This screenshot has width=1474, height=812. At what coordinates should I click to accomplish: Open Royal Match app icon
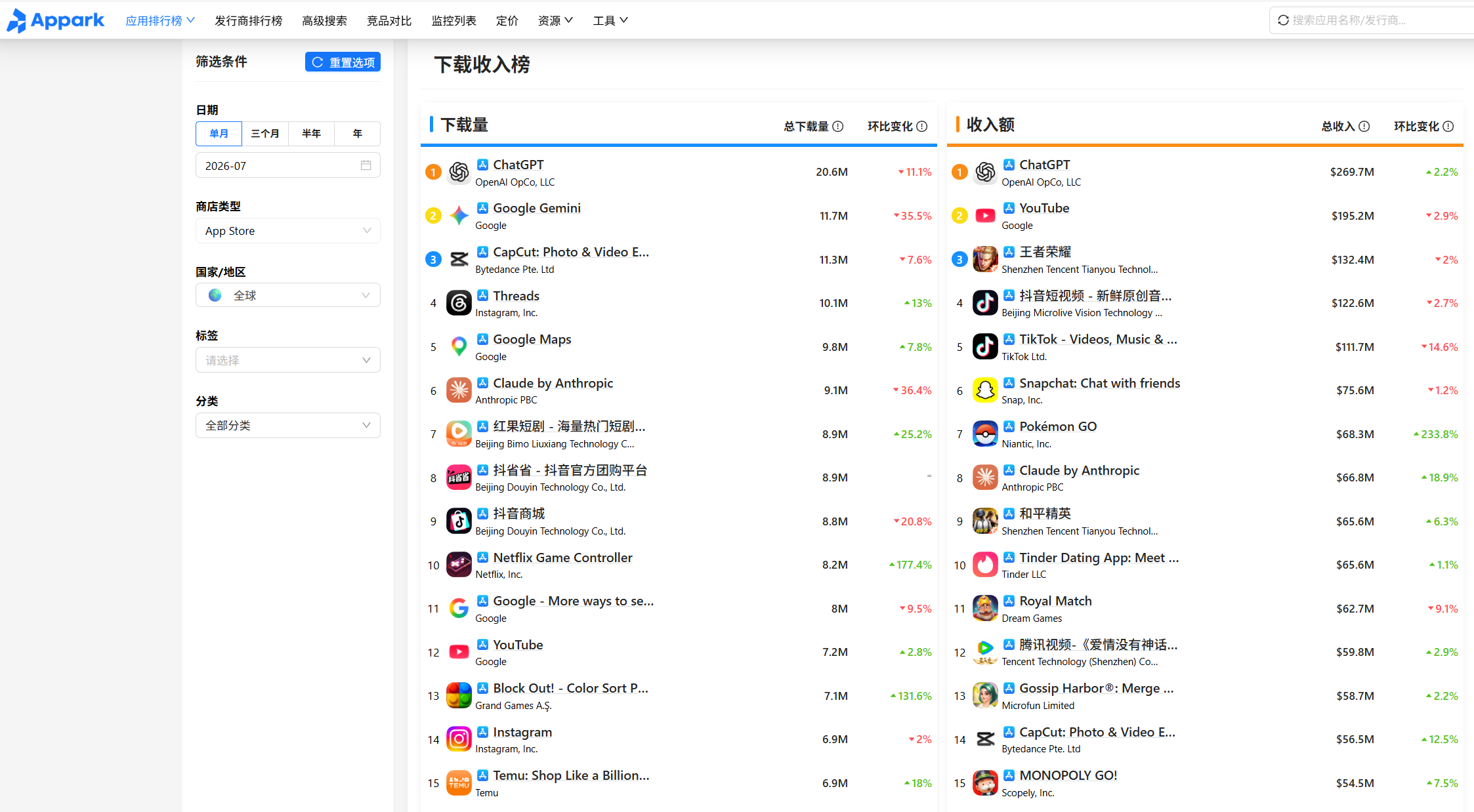985,609
